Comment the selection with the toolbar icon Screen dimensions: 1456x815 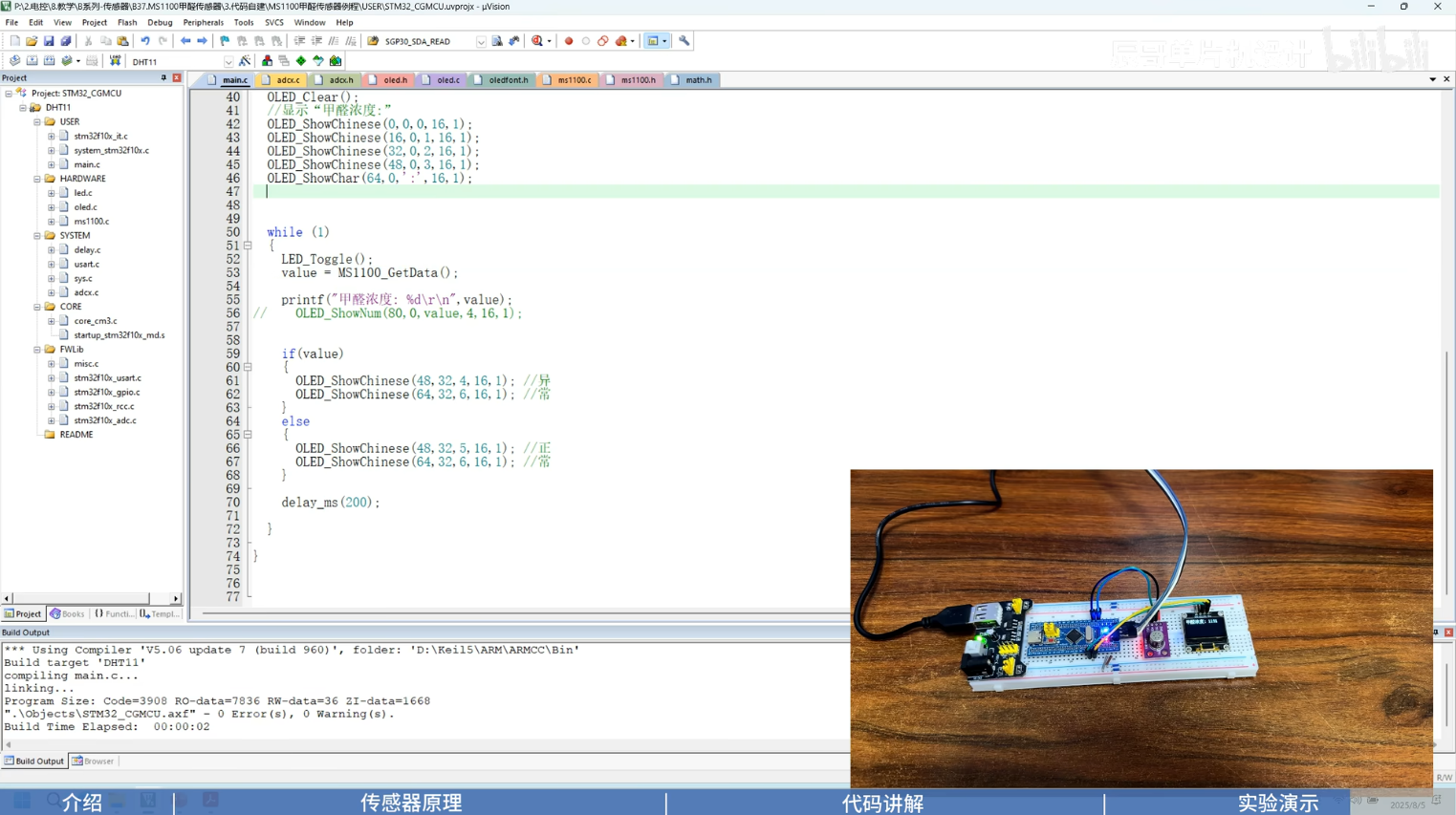[334, 41]
